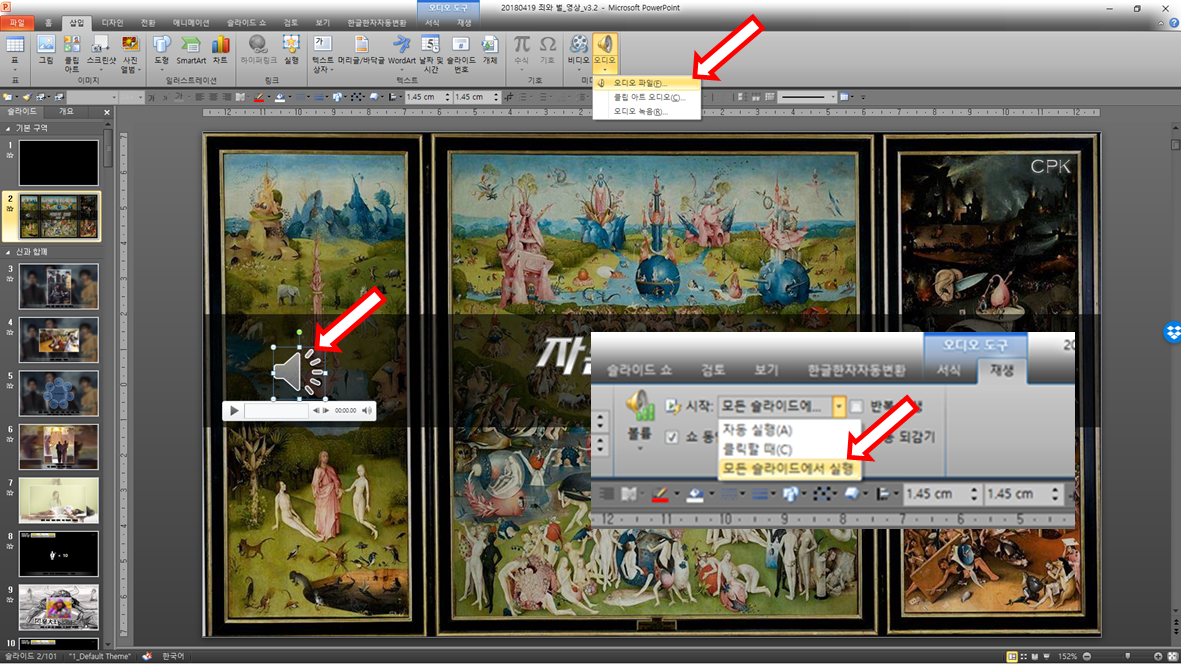Image resolution: width=1181 pixels, height=664 pixels.
Task: Insert a SmartArt graphic
Action: (x=191, y=50)
